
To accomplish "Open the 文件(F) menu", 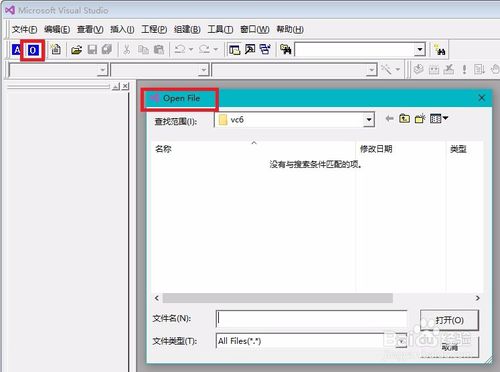I will tap(24, 30).
